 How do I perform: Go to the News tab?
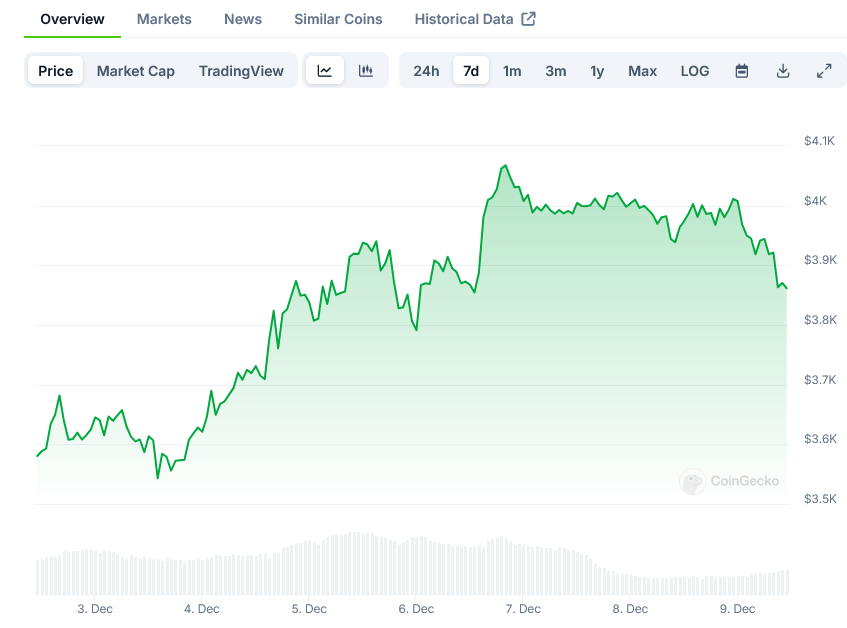(x=243, y=19)
